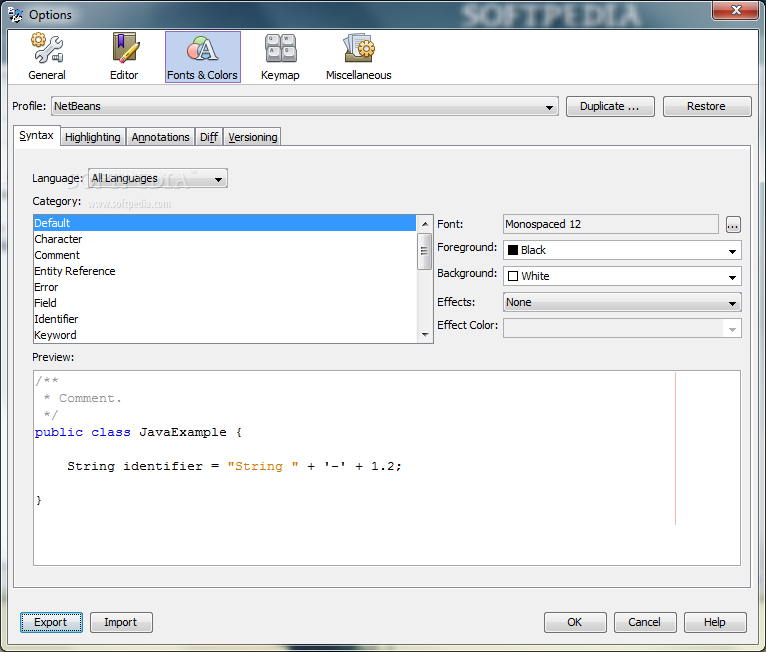Switch to the Highlighting tab

pyautogui.click(x=93, y=137)
